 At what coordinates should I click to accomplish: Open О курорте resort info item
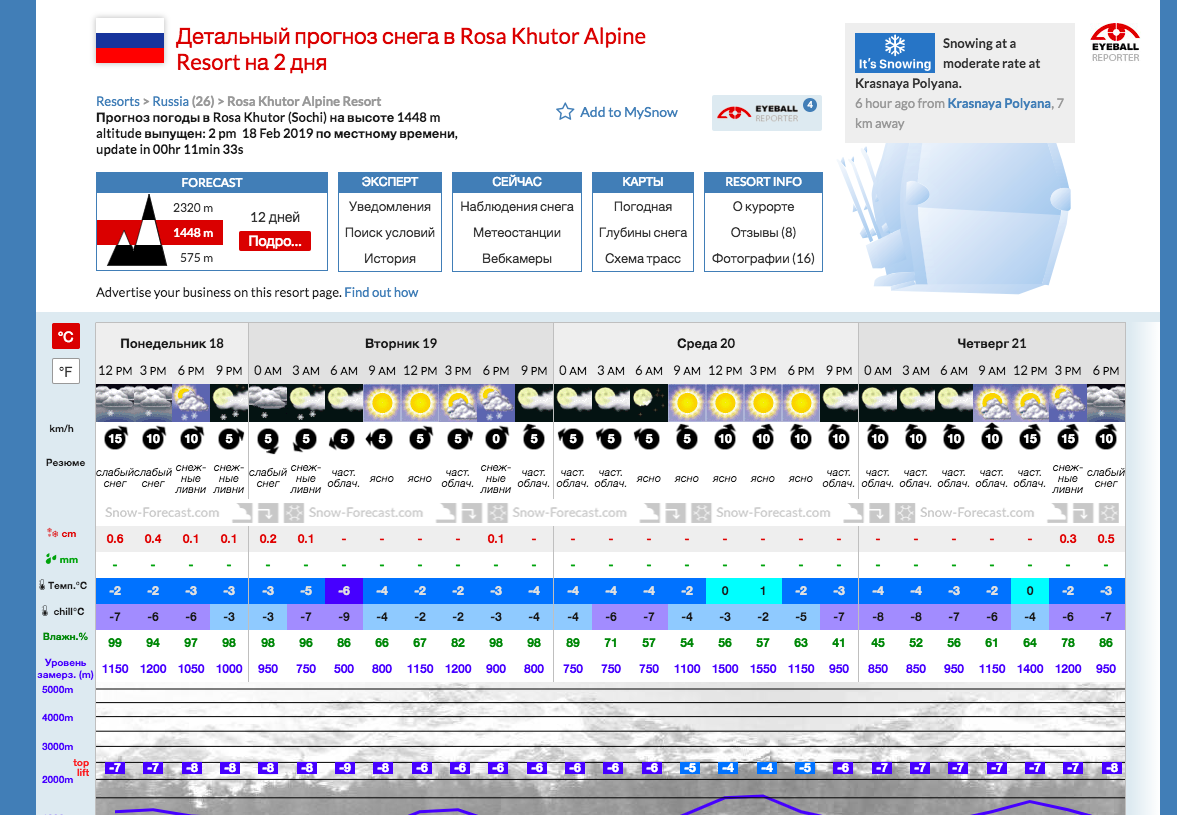[763, 206]
